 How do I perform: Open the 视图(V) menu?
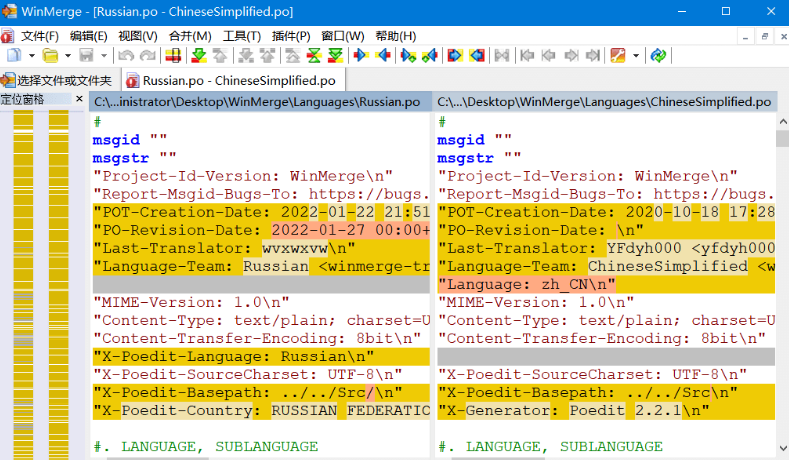138,36
